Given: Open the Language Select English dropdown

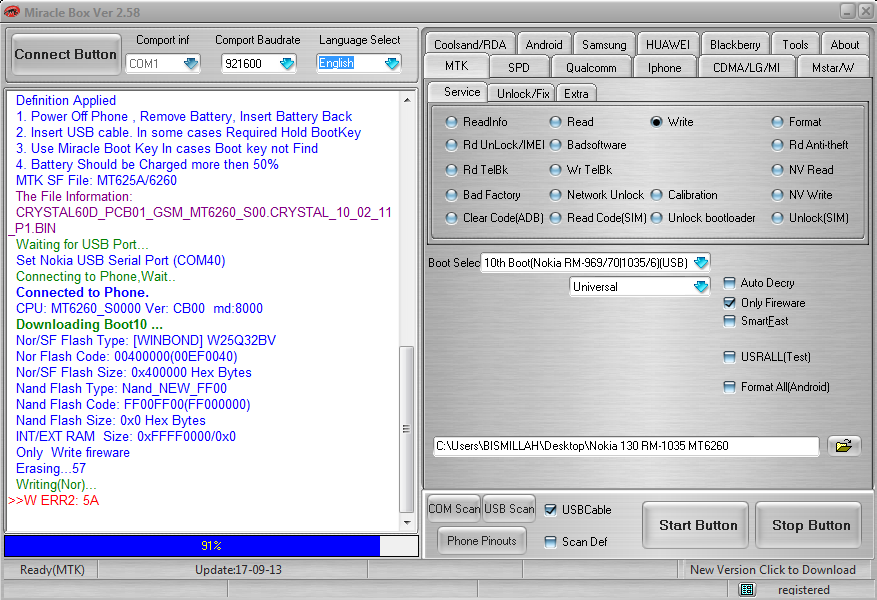Looking at the screenshot, I should click(x=392, y=63).
